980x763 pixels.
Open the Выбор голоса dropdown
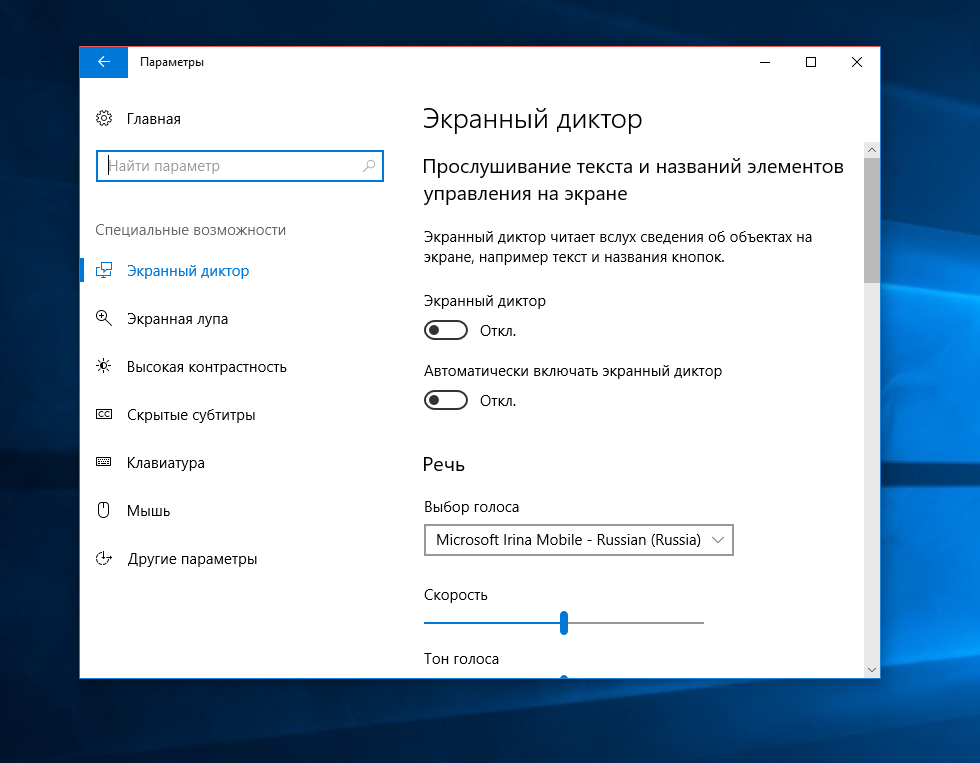579,540
